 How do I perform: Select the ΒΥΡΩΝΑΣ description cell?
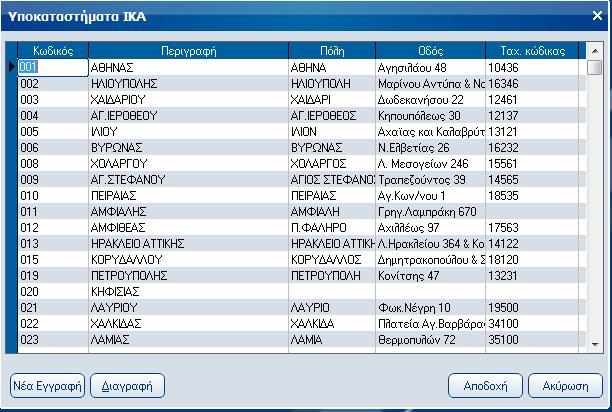pos(189,147)
